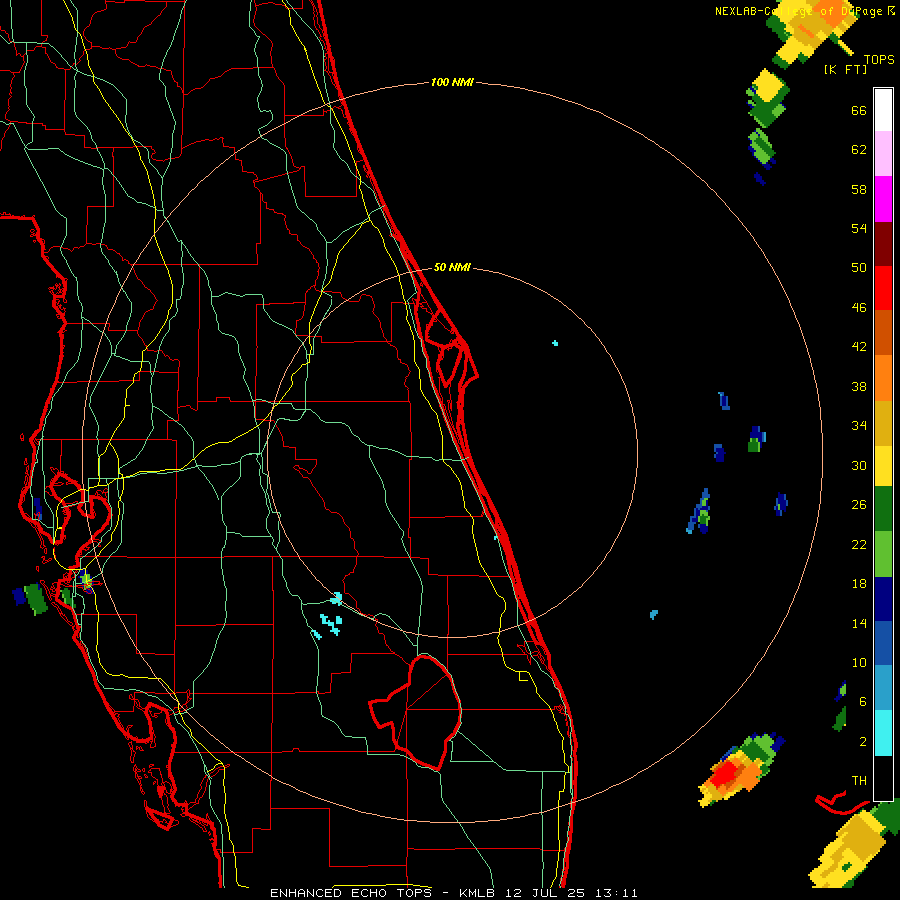Click the light green legend swatch

(x=883, y=553)
